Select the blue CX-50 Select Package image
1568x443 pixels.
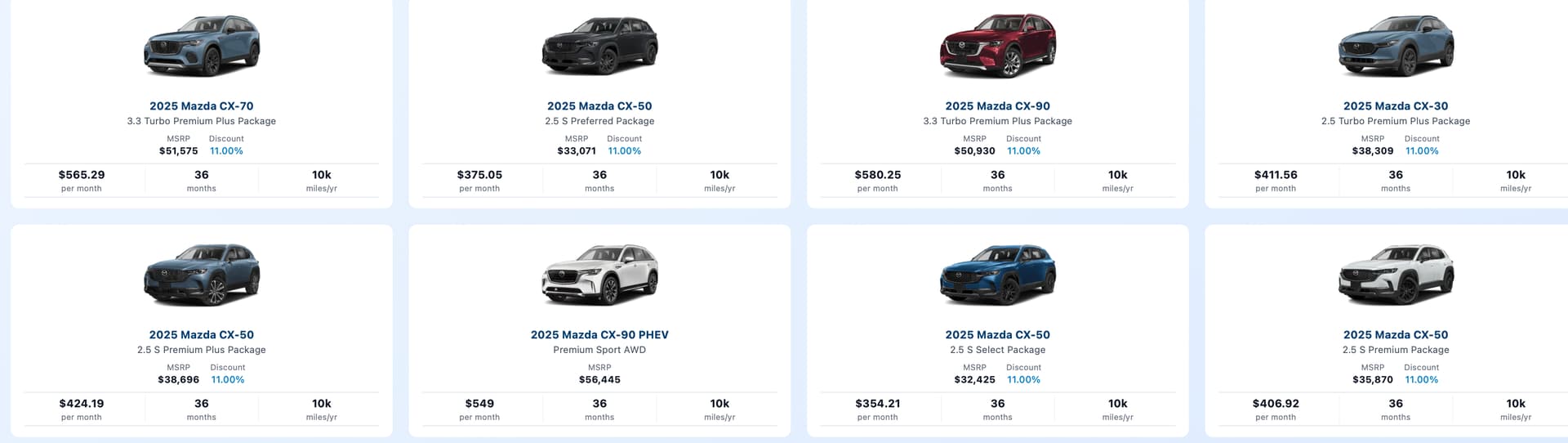pos(997,275)
